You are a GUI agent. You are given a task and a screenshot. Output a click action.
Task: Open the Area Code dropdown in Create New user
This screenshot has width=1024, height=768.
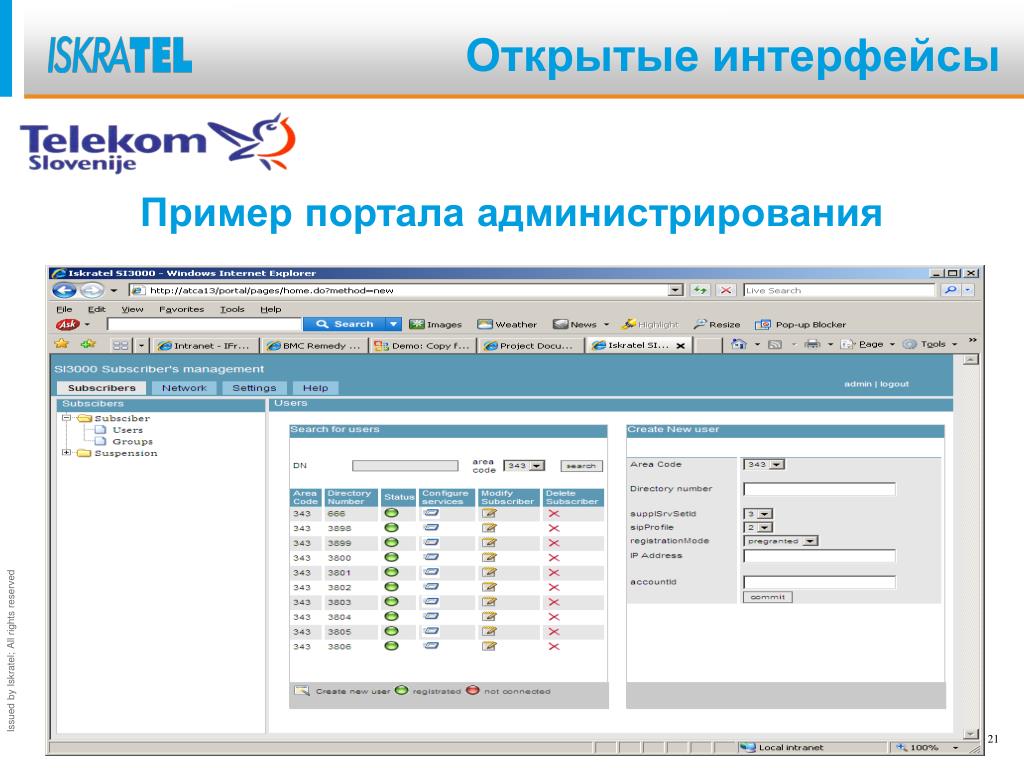tap(776, 464)
